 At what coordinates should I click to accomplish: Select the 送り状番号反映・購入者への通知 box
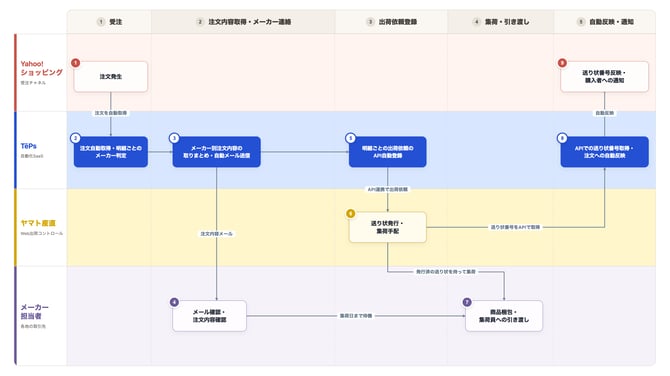tap(604, 76)
